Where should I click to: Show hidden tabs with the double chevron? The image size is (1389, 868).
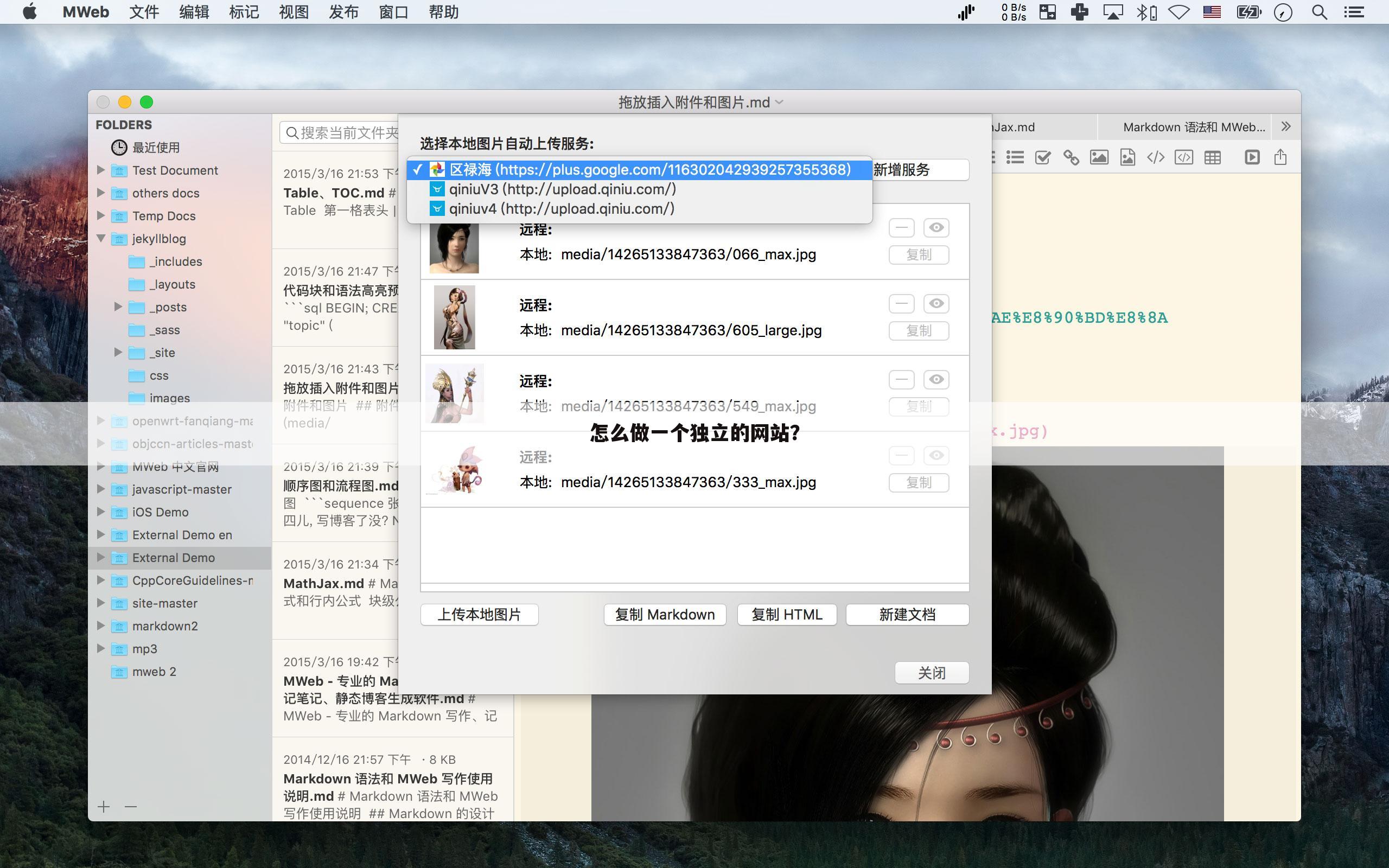point(1286,126)
